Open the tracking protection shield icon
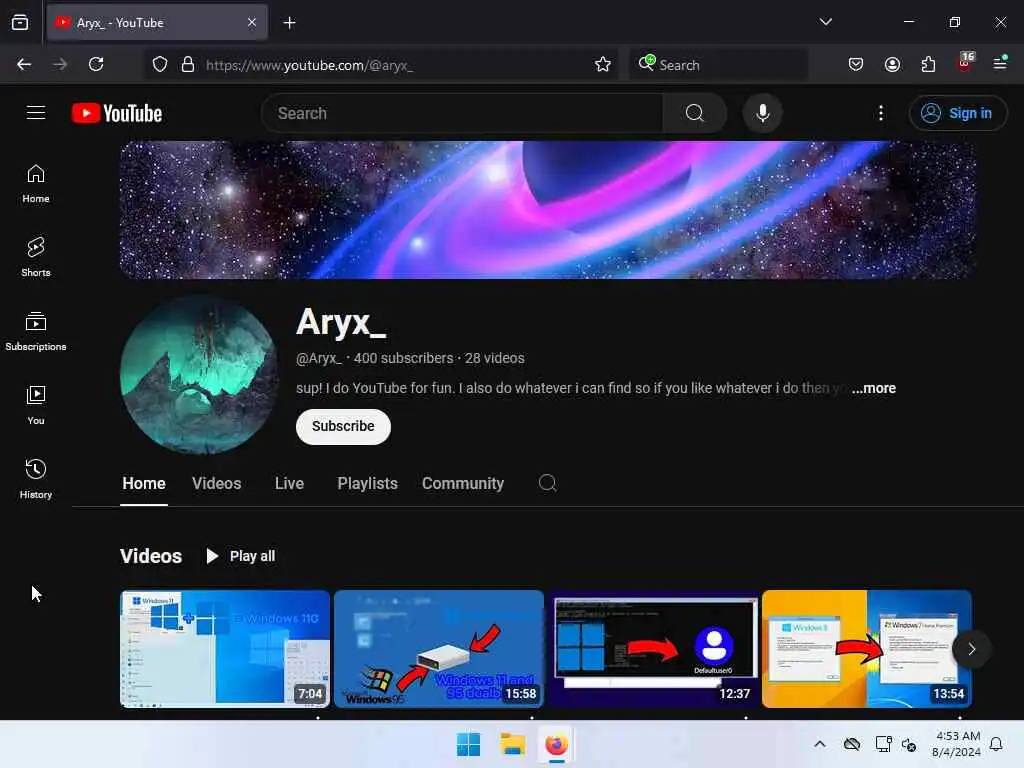The image size is (1024, 768). (160, 64)
